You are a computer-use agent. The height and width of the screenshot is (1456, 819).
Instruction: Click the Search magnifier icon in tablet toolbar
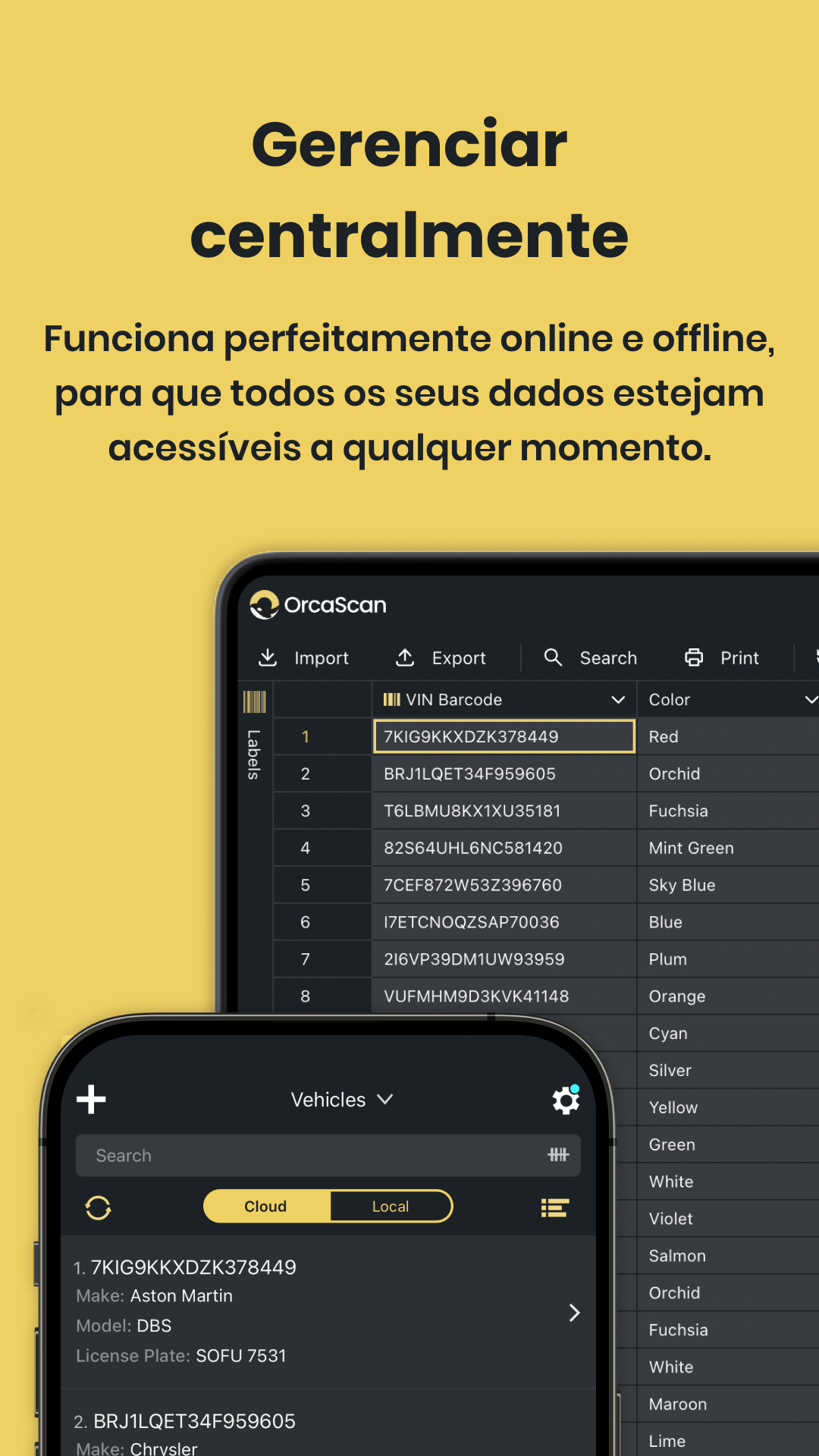pyautogui.click(x=554, y=657)
